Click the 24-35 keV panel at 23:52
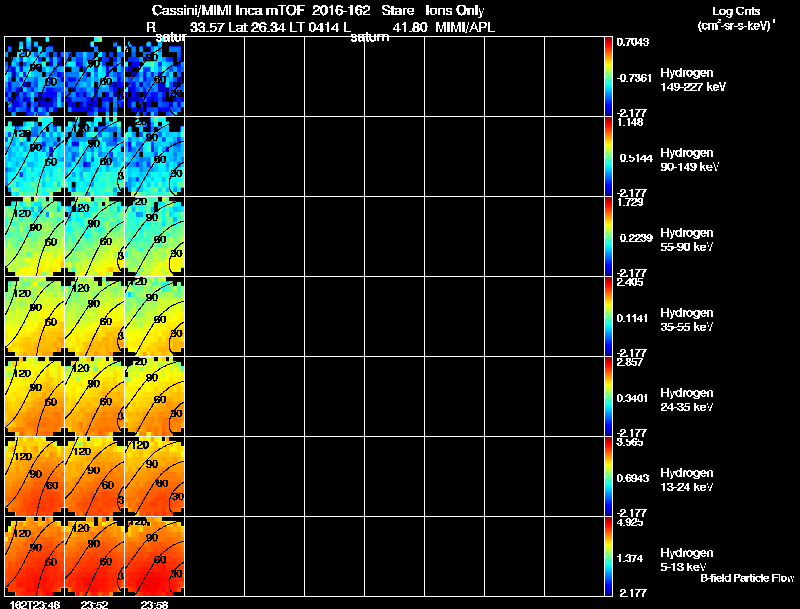 pos(94,396)
